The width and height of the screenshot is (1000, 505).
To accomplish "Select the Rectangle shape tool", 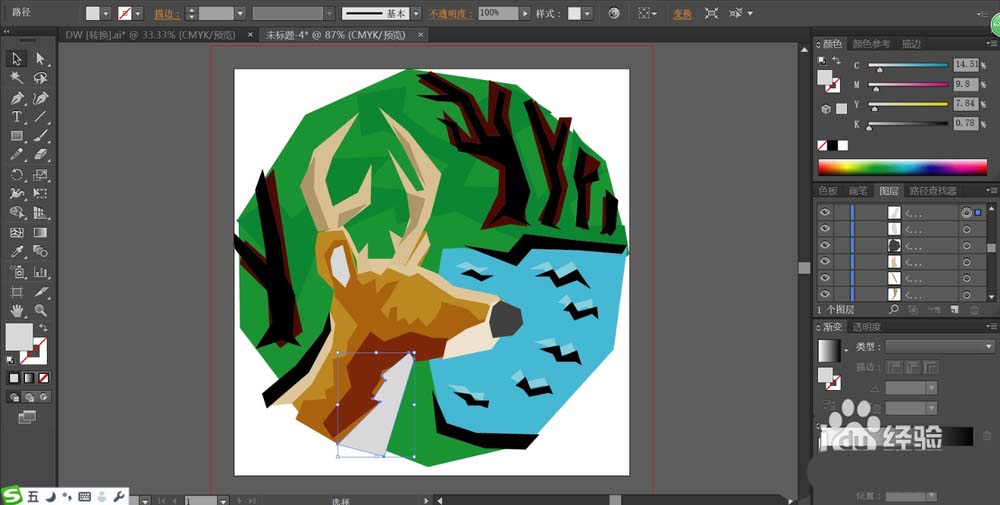I will click(x=17, y=136).
